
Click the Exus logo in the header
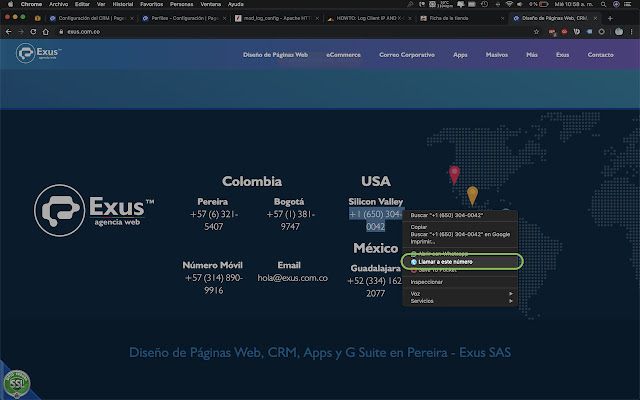39,53
